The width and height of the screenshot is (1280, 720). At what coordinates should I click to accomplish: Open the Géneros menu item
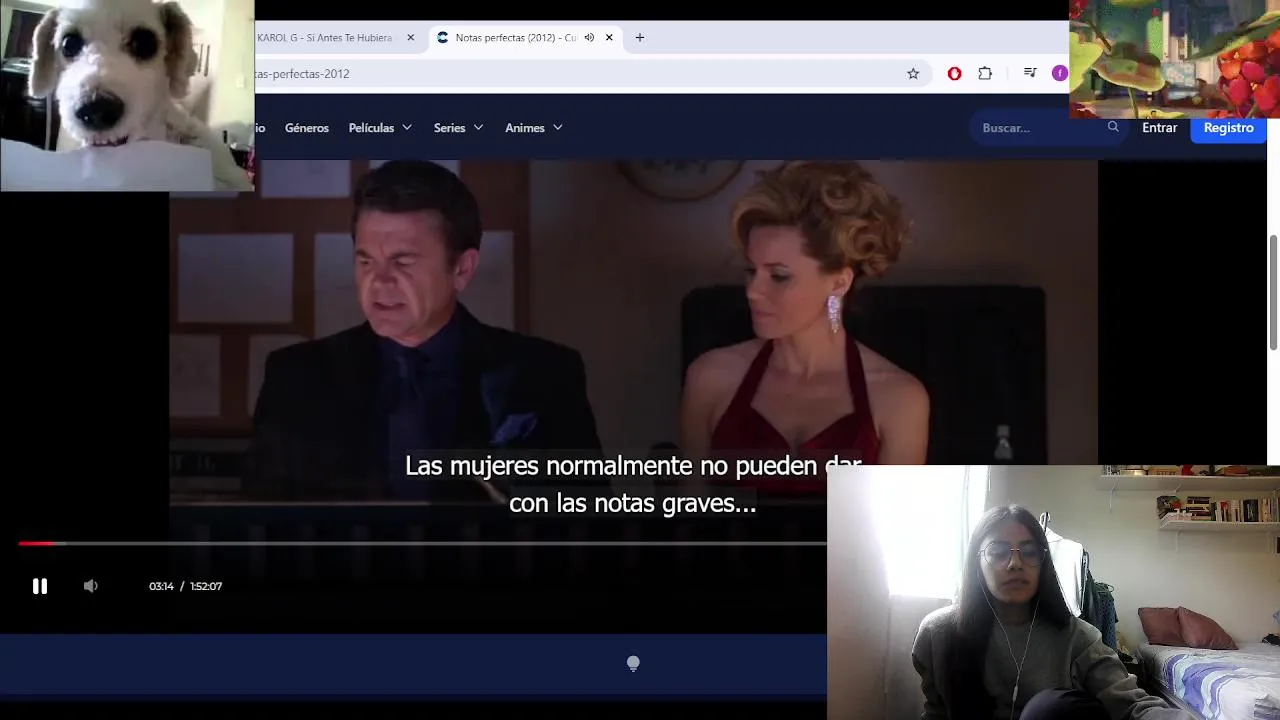pos(307,128)
